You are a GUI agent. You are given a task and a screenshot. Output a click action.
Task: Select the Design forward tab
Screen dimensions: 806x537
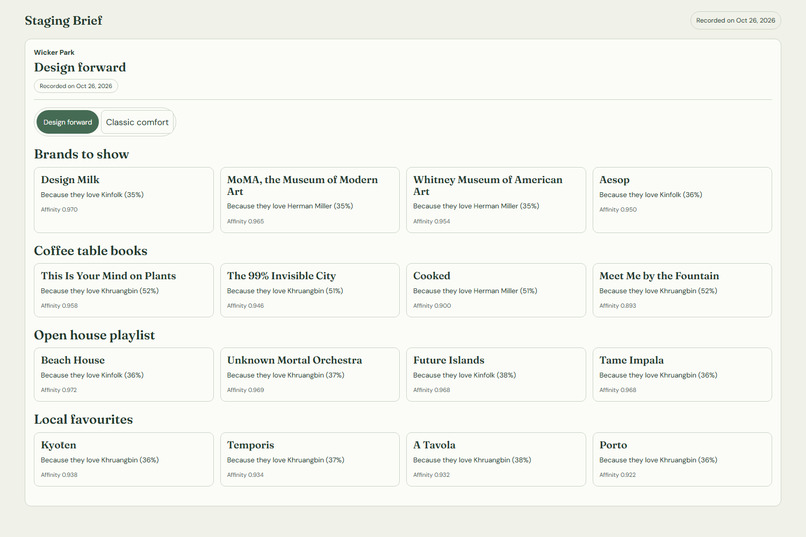click(67, 122)
